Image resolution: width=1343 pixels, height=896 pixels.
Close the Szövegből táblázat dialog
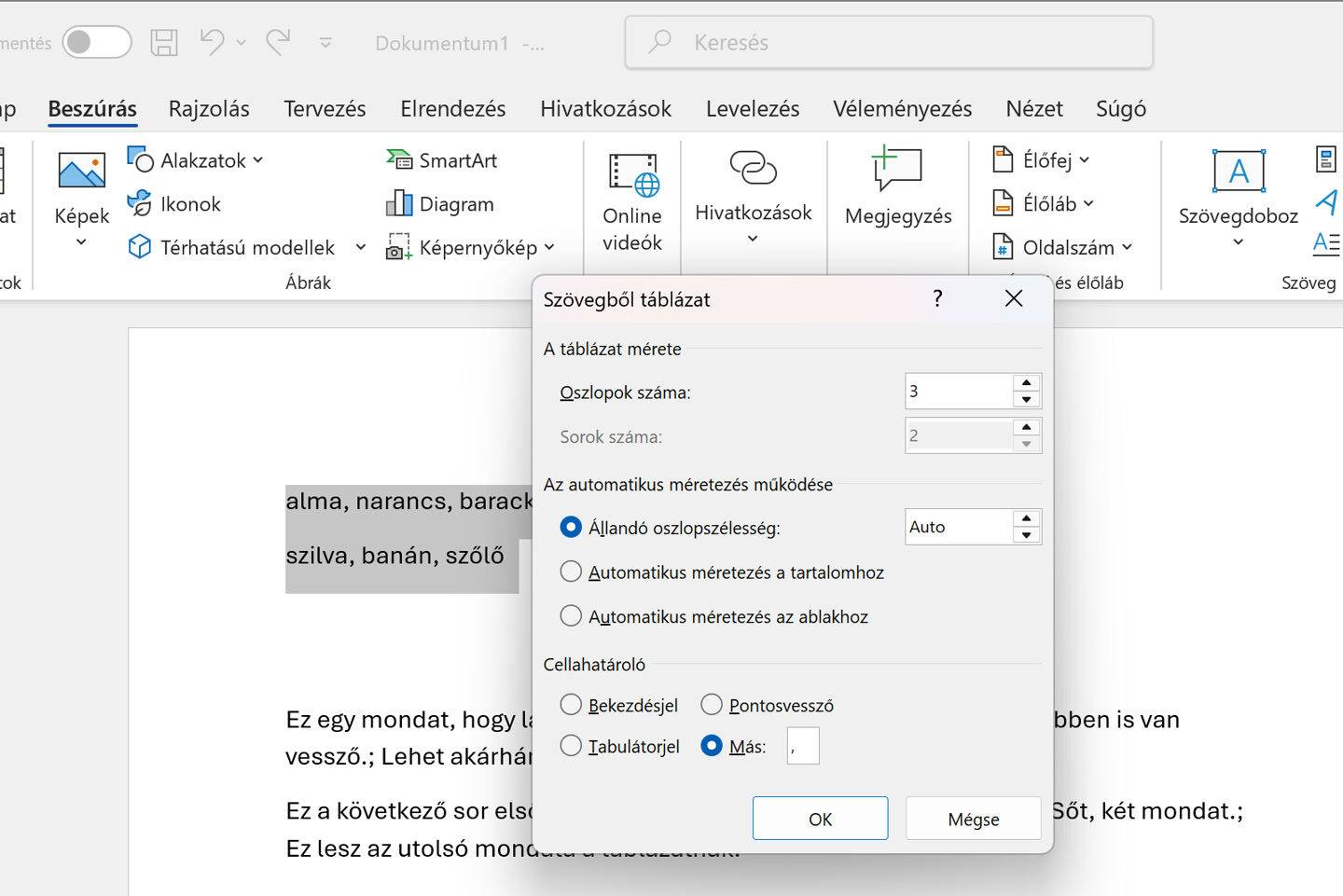tap(1014, 298)
